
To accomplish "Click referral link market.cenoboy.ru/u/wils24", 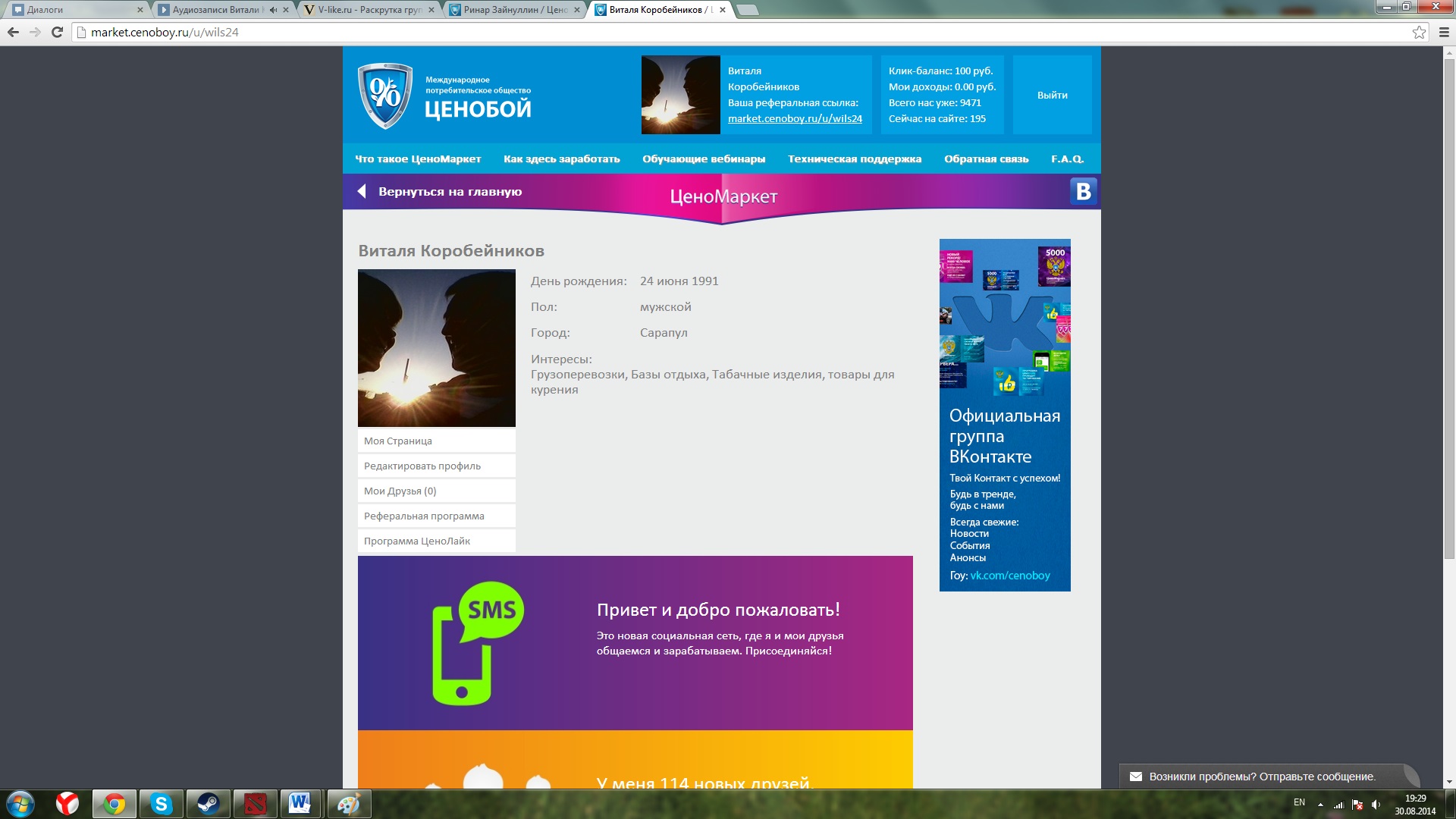I will point(795,118).
